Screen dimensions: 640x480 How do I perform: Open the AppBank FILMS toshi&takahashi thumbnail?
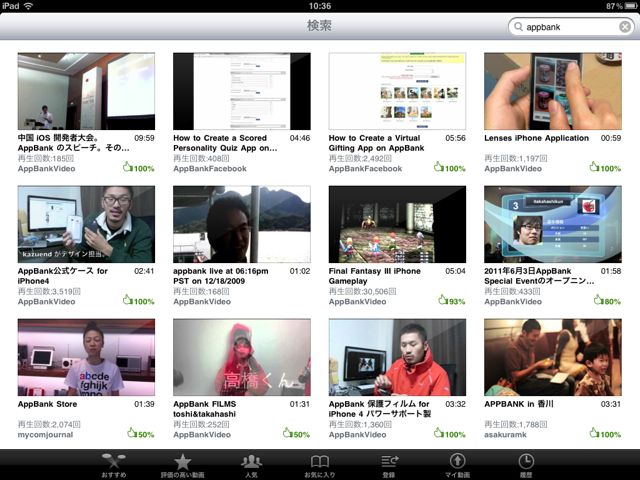pos(242,357)
